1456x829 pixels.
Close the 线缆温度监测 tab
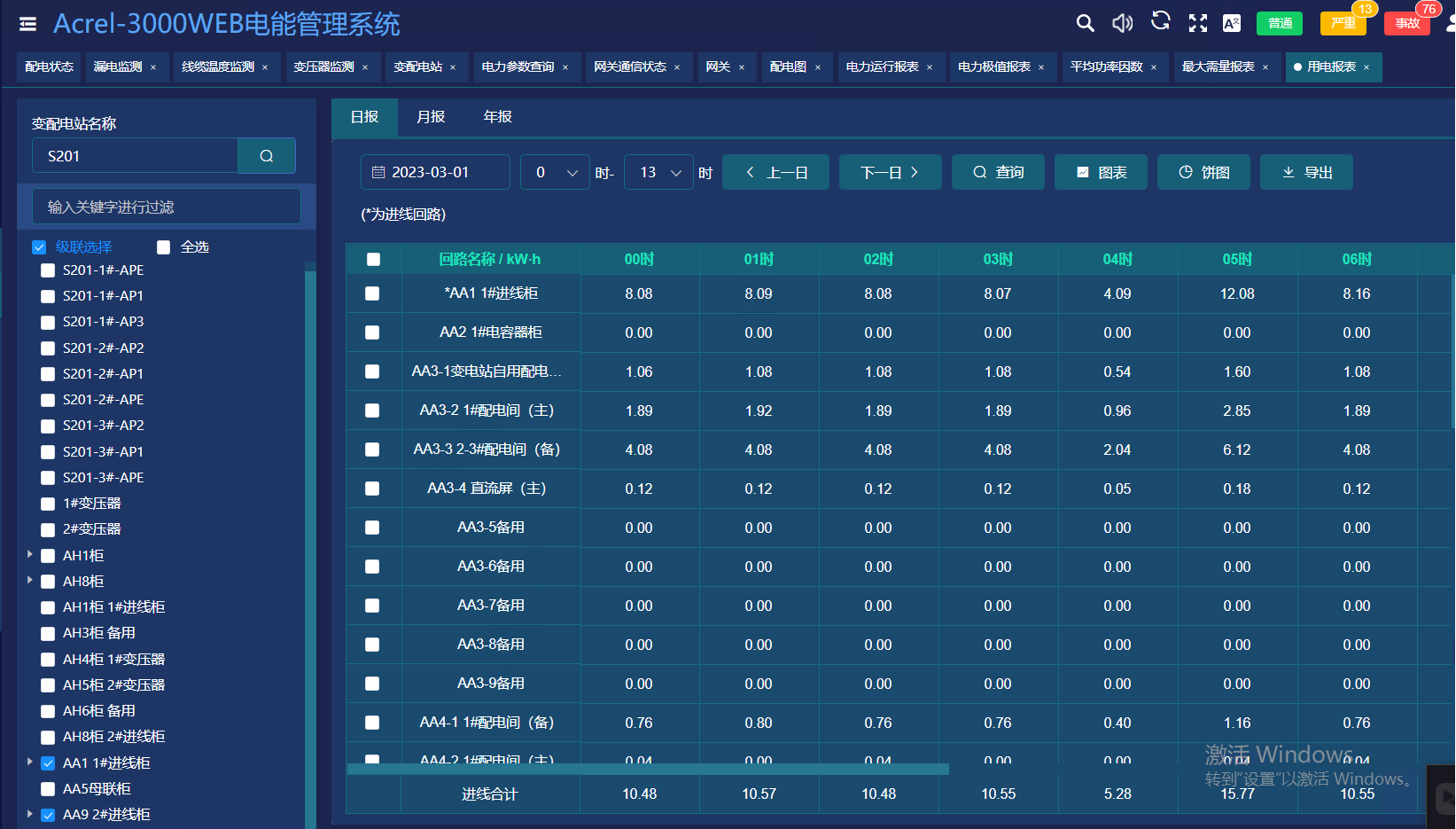(x=265, y=67)
